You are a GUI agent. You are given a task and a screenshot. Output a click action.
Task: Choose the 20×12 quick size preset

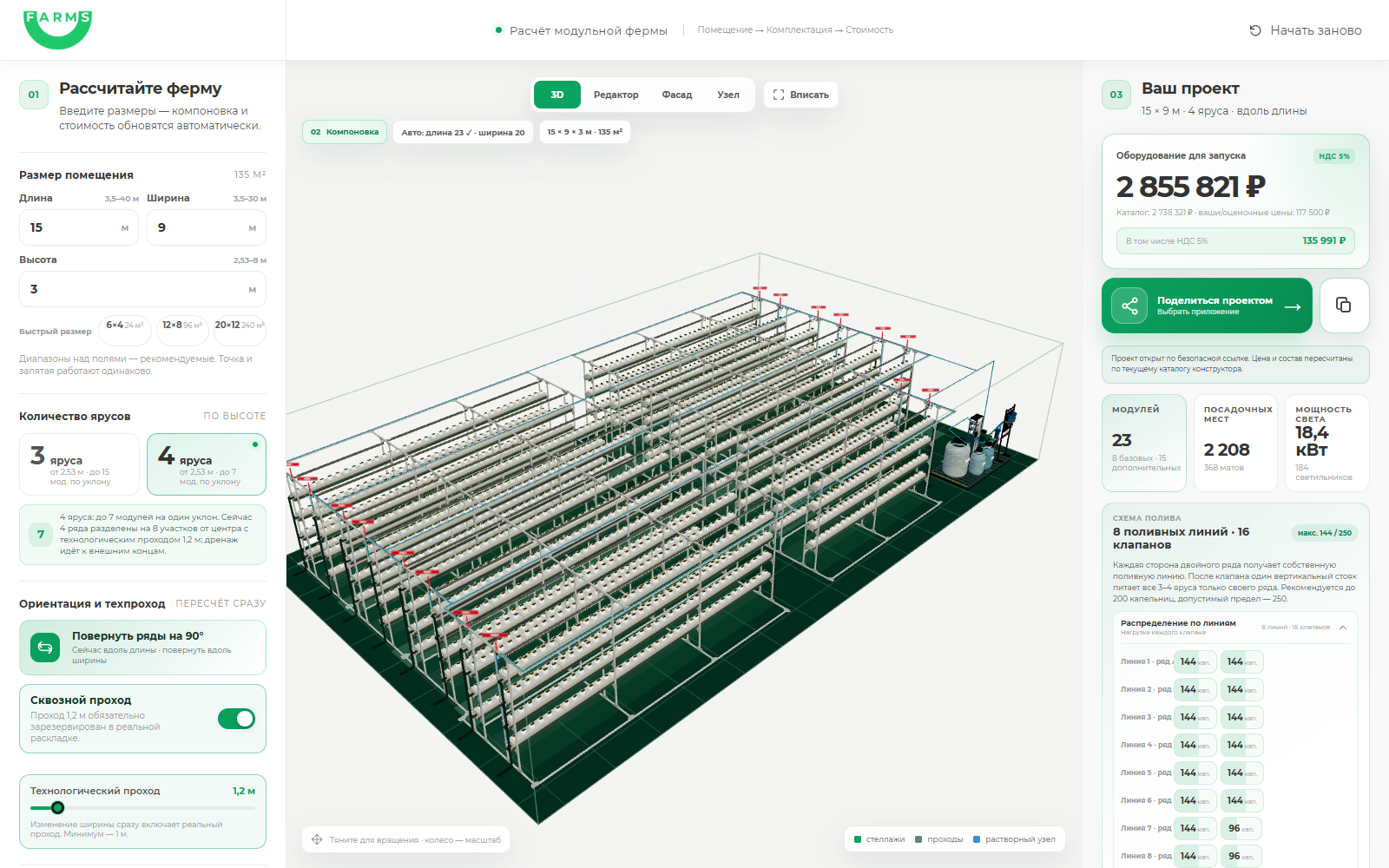click(x=240, y=331)
